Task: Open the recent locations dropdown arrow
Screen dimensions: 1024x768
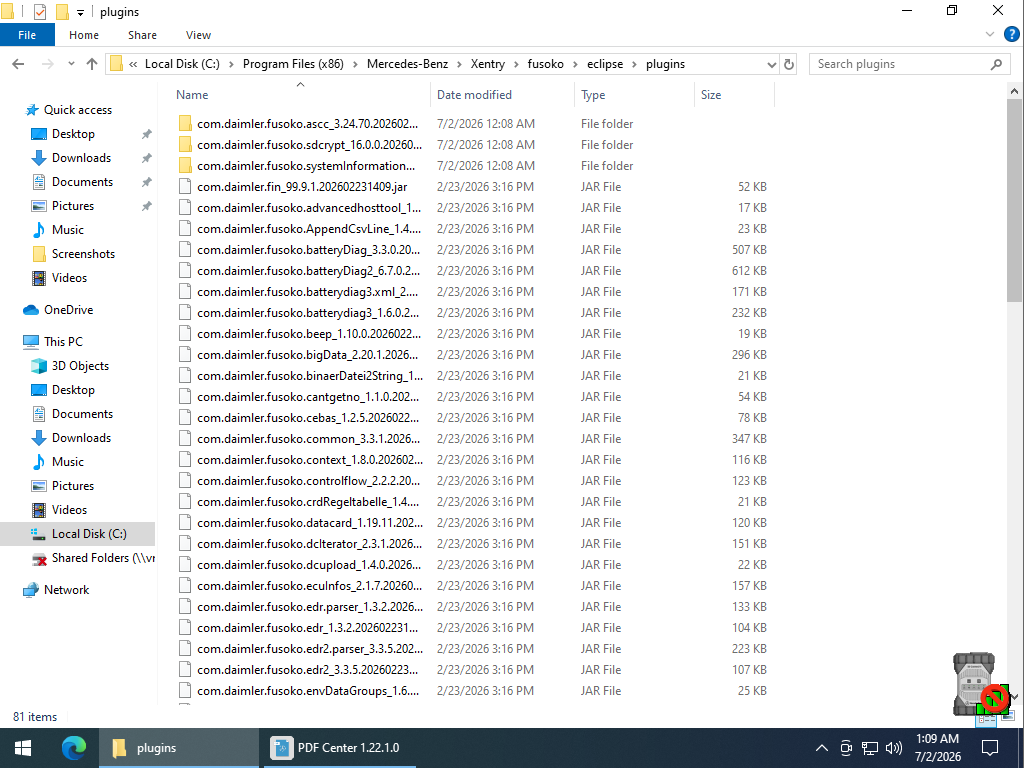Action: (x=71, y=64)
